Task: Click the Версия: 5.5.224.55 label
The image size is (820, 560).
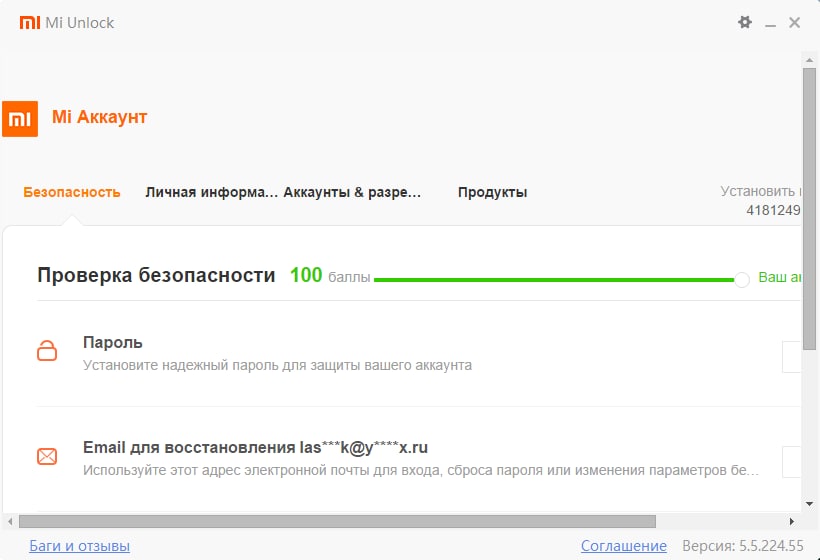Action: pyautogui.click(x=743, y=546)
